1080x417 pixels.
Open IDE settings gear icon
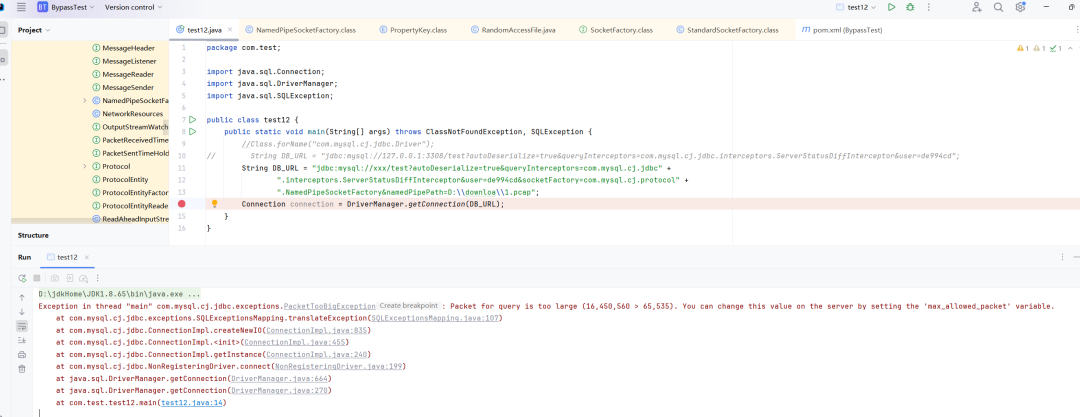tap(1020, 7)
